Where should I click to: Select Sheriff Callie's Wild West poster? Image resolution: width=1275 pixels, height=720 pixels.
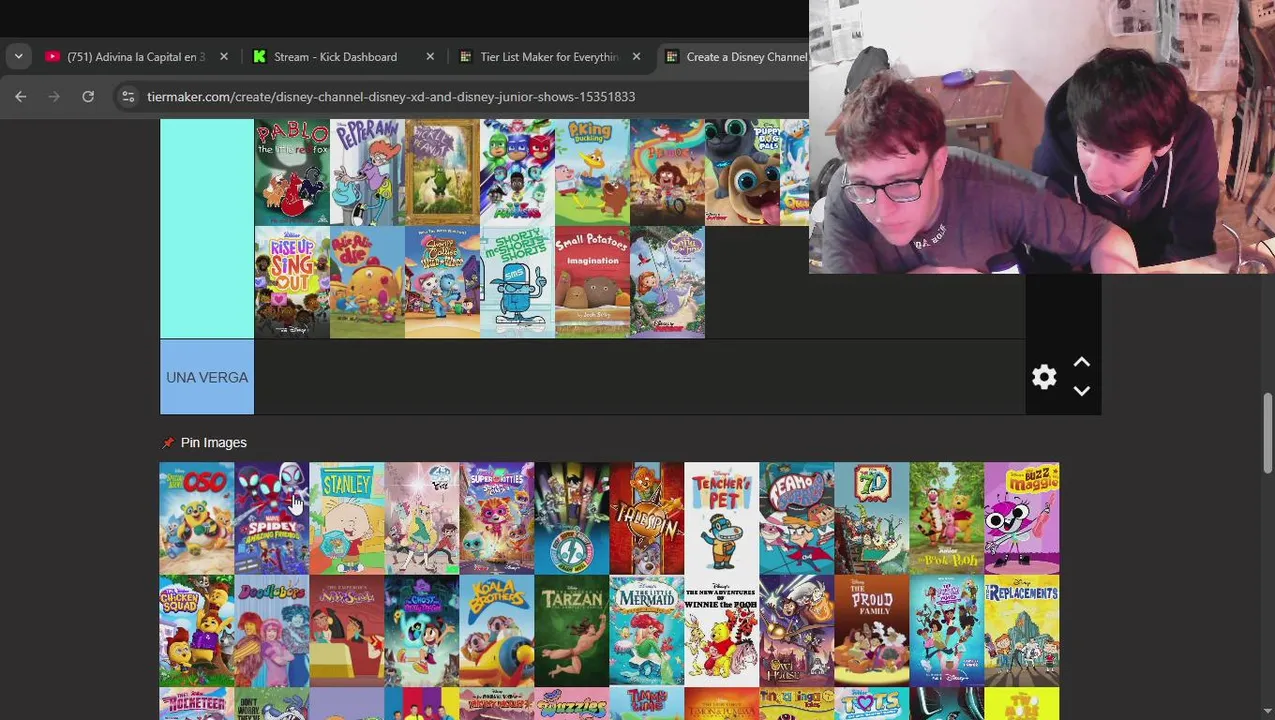442,282
